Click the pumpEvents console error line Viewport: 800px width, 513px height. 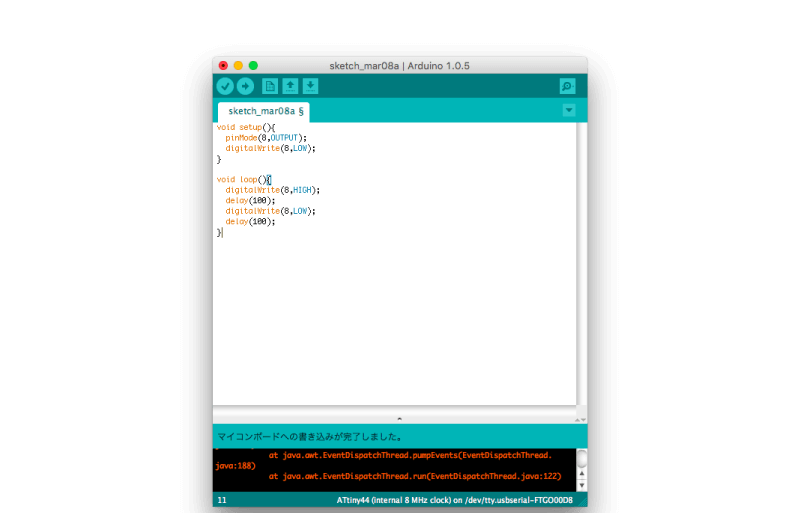(410, 455)
